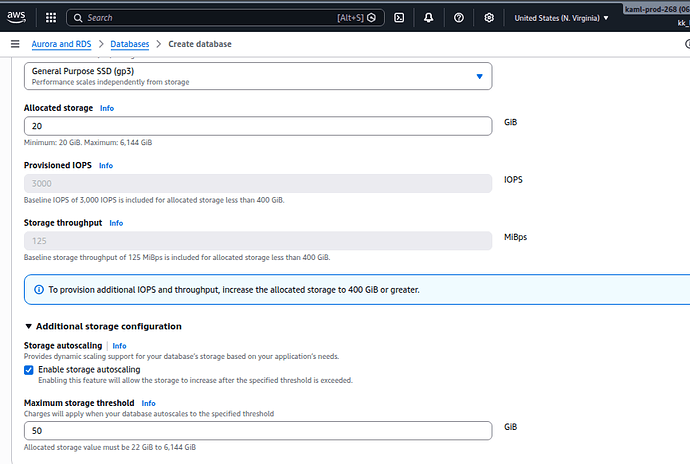Viewport: 690px width, 464px height.
Task: Launch CloudShell from the top bar
Action: (399, 17)
